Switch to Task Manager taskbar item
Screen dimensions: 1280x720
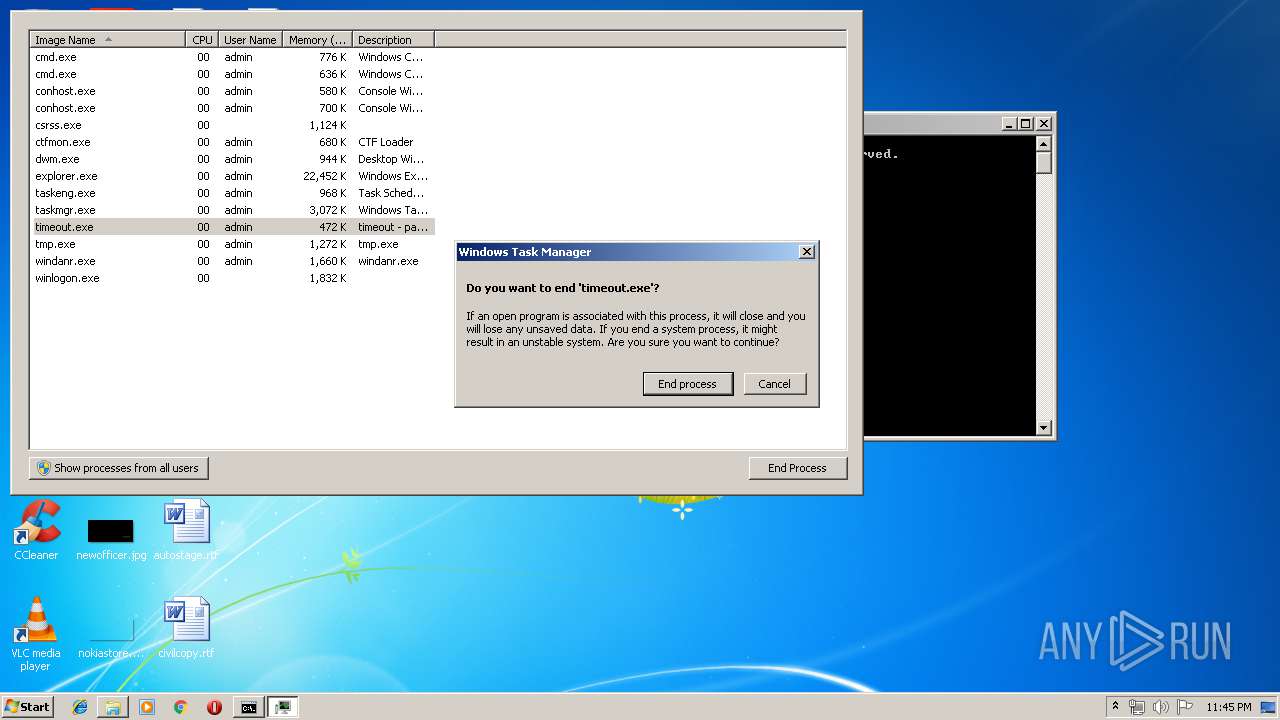click(284, 707)
